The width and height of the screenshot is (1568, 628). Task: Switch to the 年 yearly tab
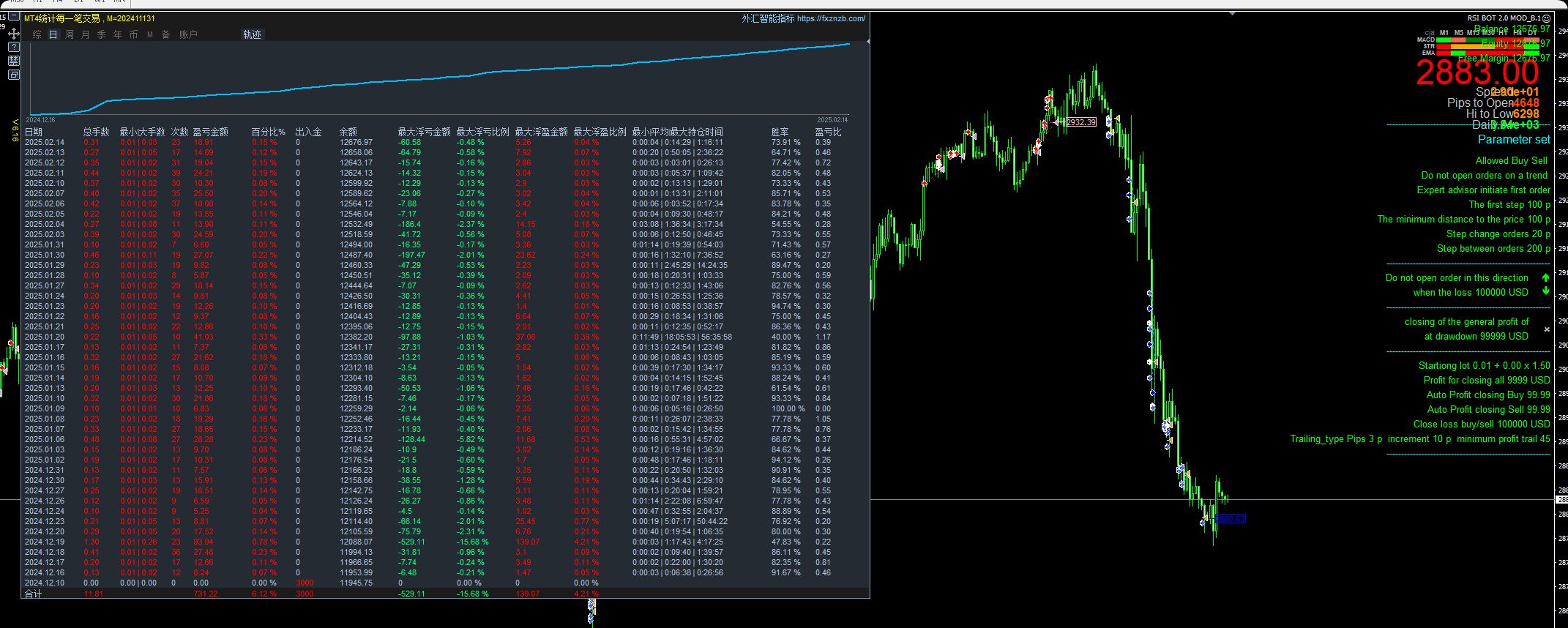(118, 34)
